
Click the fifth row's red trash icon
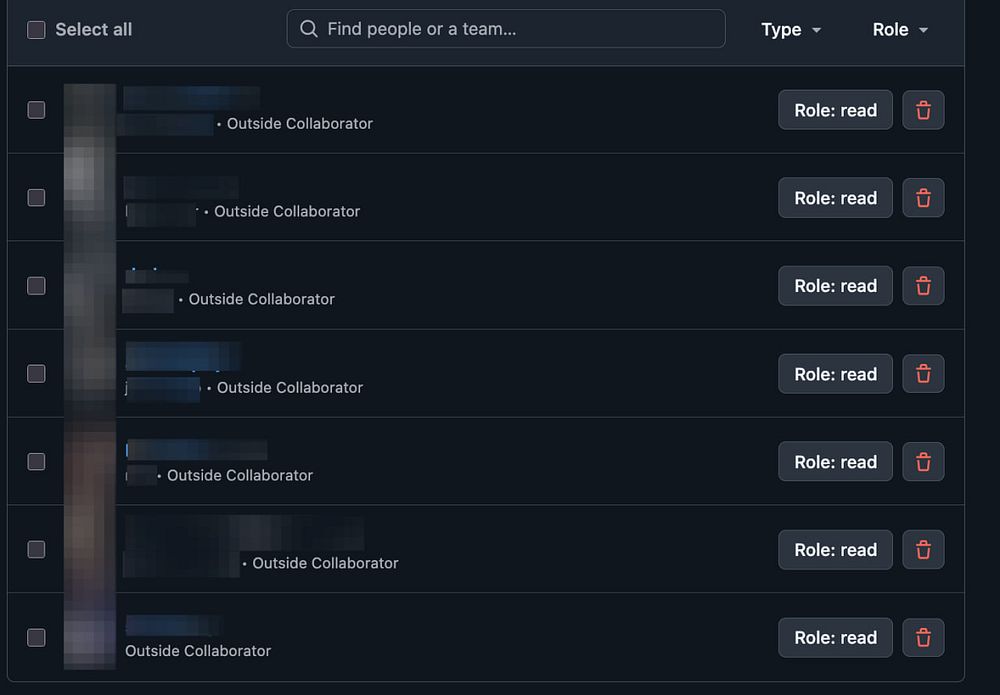click(923, 462)
